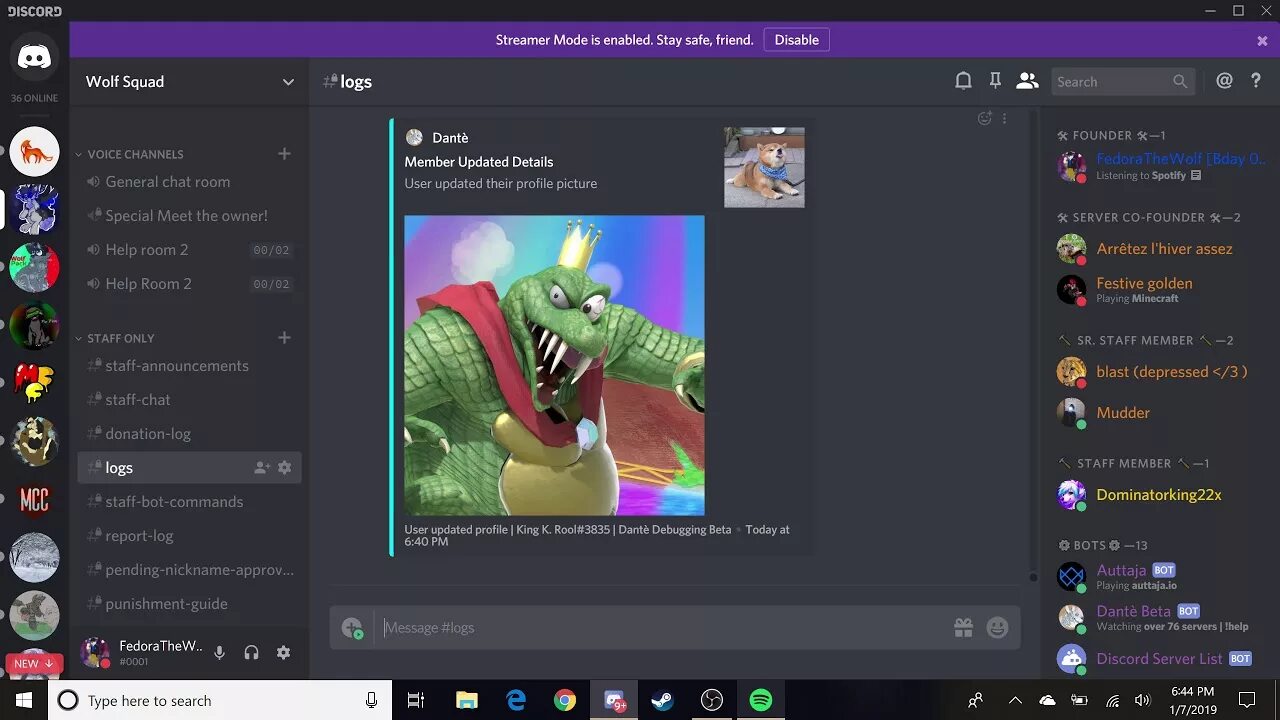Open the volume icon in system tray
This screenshot has width=1280, height=720.
pyautogui.click(x=1143, y=700)
